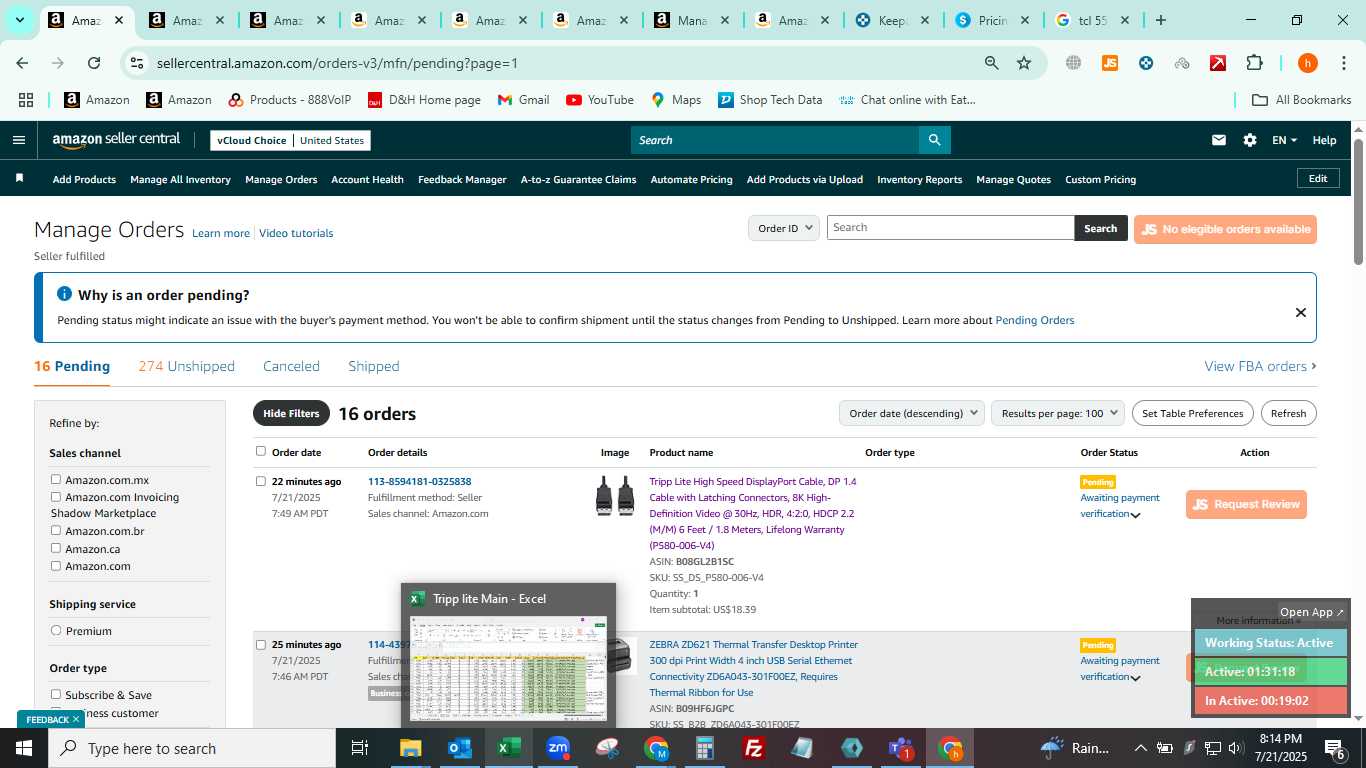Check the Amazon.com sales channel
The height and width of the screenshot is (768, 1366).
click(56, 565)
